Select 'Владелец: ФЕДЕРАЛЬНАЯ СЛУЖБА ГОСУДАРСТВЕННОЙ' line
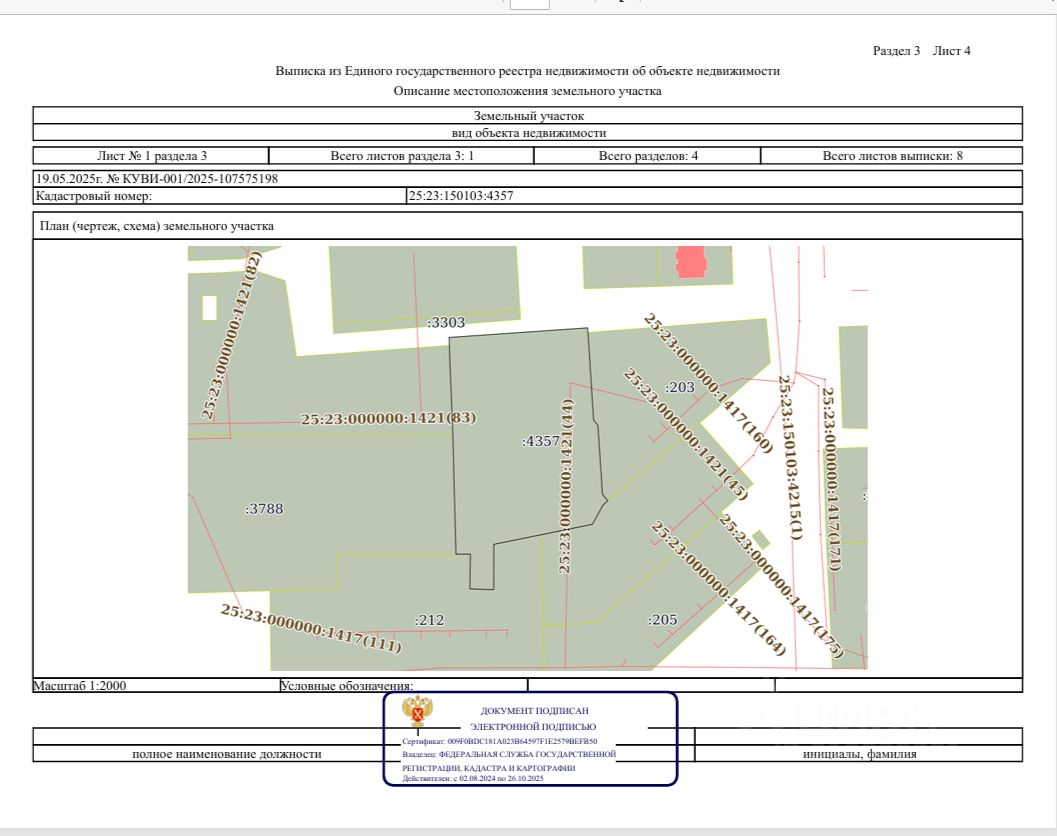1057x836 pixels. pyautogui.click(x=509, y=754)
